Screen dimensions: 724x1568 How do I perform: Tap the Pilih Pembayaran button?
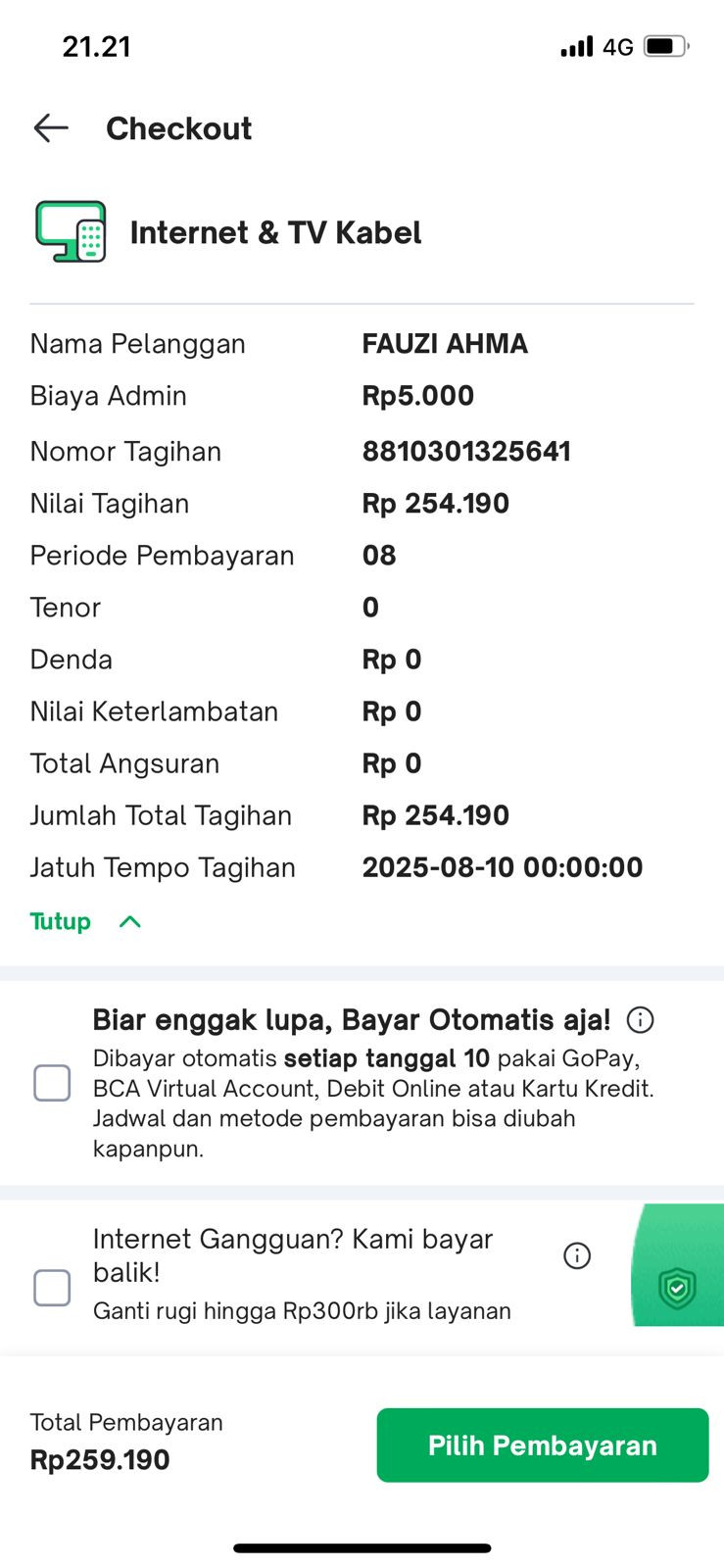pos(543,1445)
